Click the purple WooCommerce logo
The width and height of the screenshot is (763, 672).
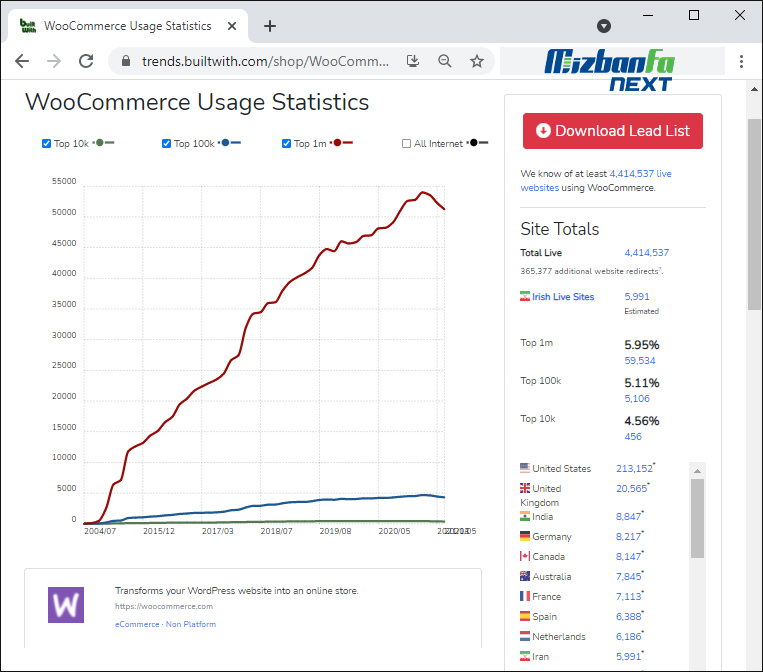point(66,605)
